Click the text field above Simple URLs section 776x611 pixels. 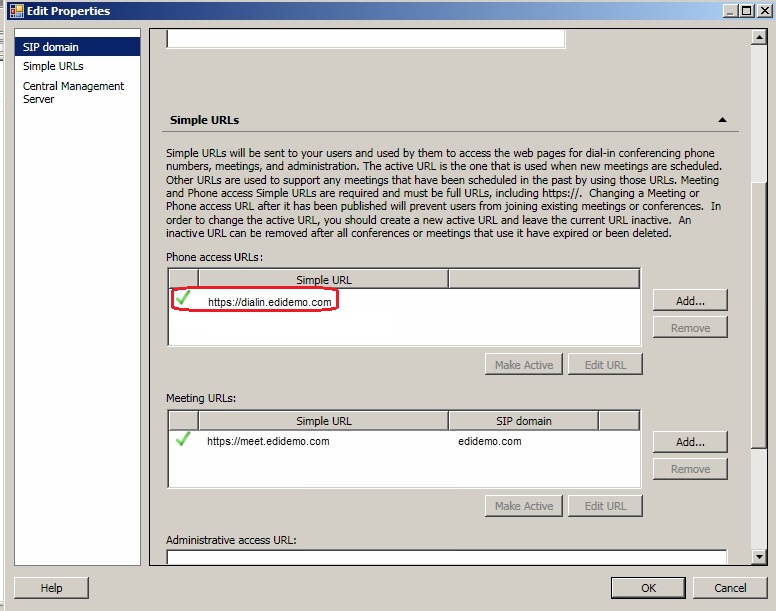point(366,39)
